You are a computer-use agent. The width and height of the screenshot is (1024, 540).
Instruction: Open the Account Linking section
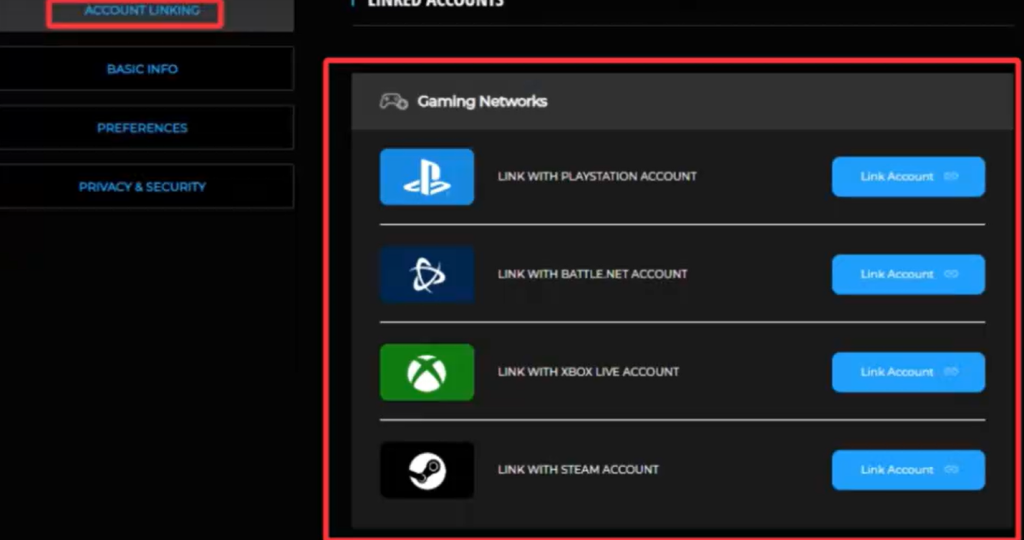[142, 11]
